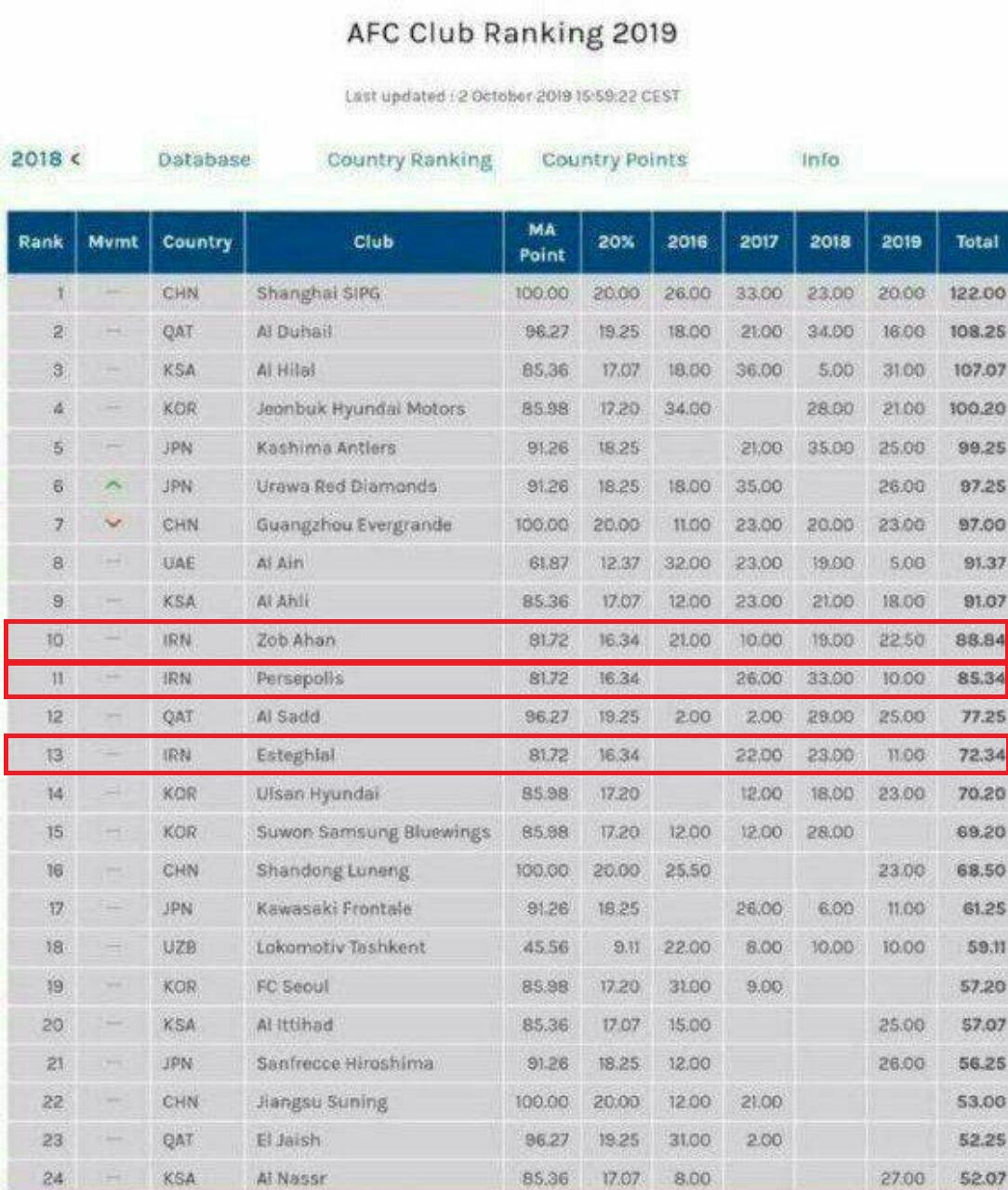The width and height of the screenshot is (1008, 1190).
Task: Select Zob Ahan club name
Action: 296,640
